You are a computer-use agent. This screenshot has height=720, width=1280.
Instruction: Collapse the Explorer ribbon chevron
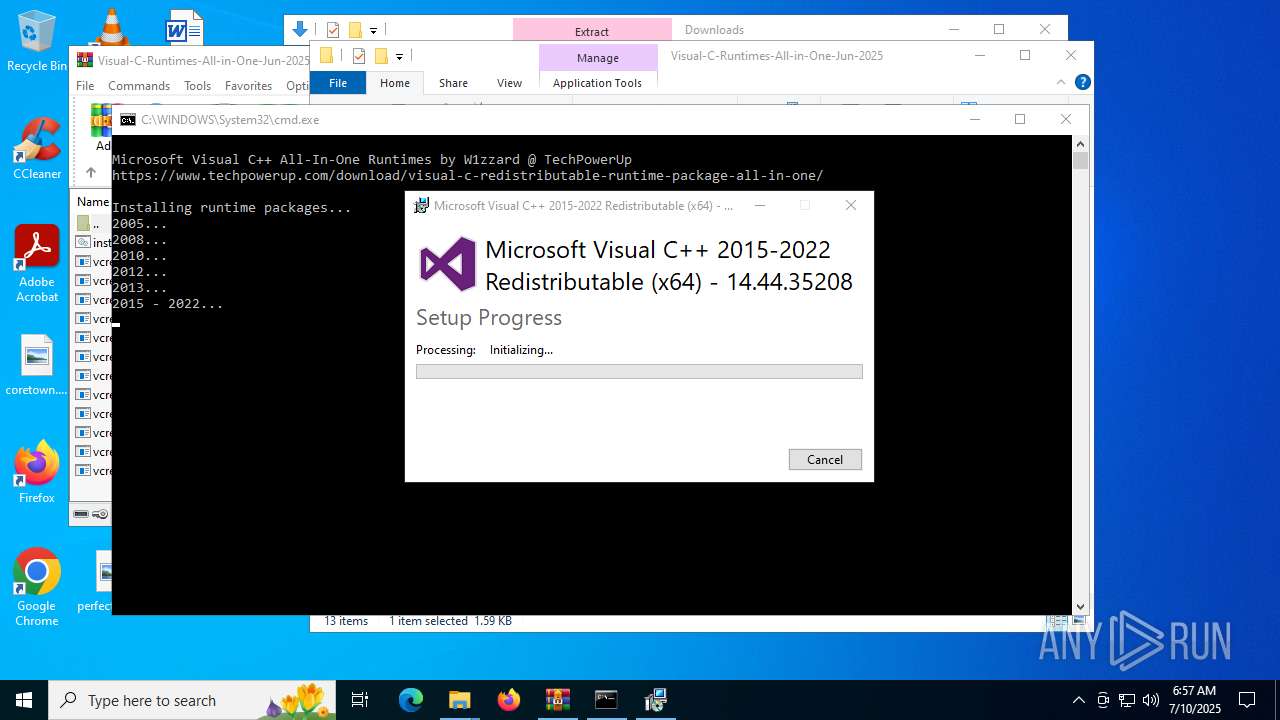point(1061,82)
